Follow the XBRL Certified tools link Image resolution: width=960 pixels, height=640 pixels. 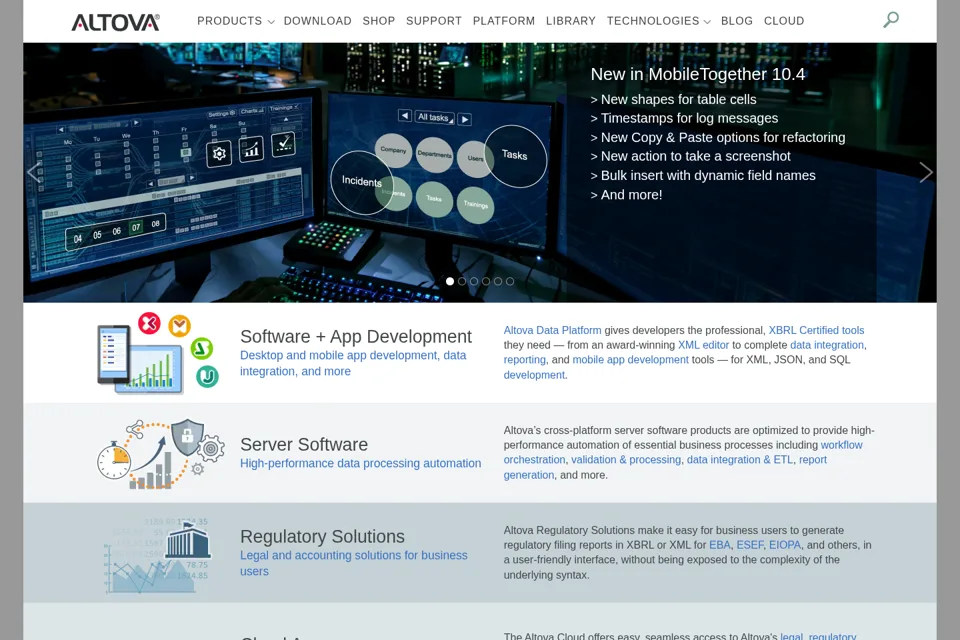click(816, 330)
